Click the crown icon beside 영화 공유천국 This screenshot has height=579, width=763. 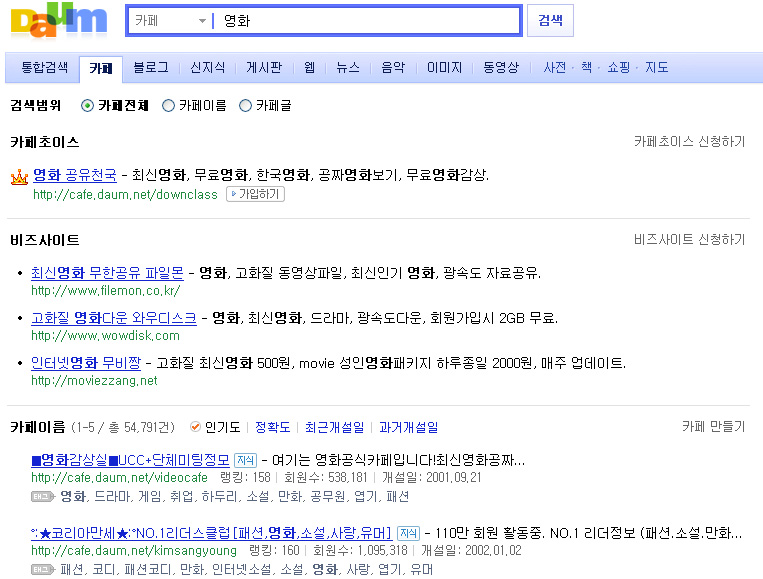pyautogui.click(x=19, y=177)
